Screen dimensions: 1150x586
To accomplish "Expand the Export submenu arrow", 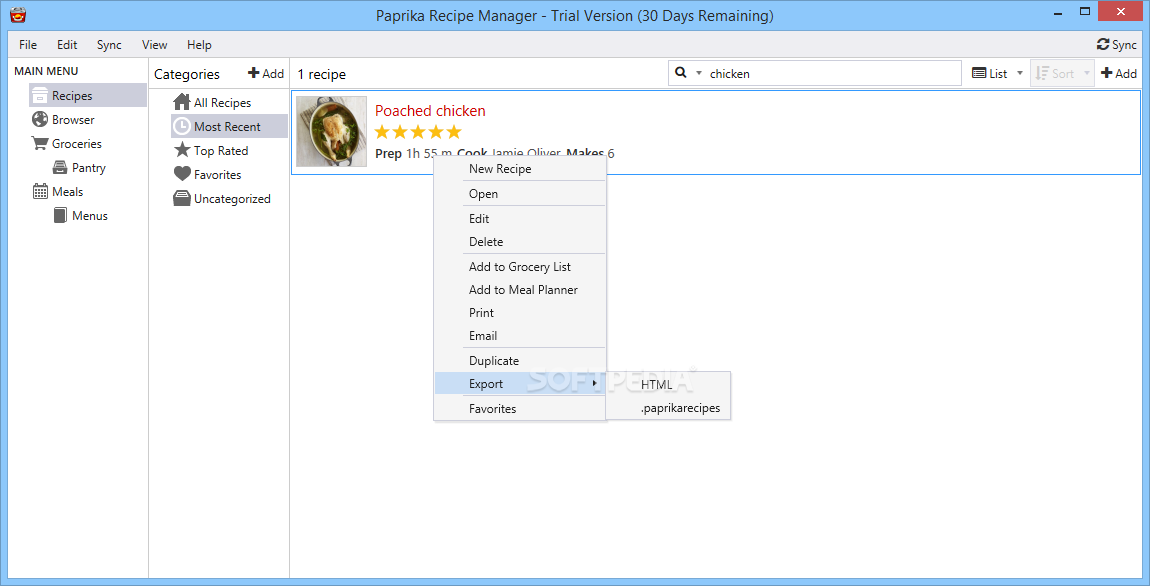I will (595, 384).
